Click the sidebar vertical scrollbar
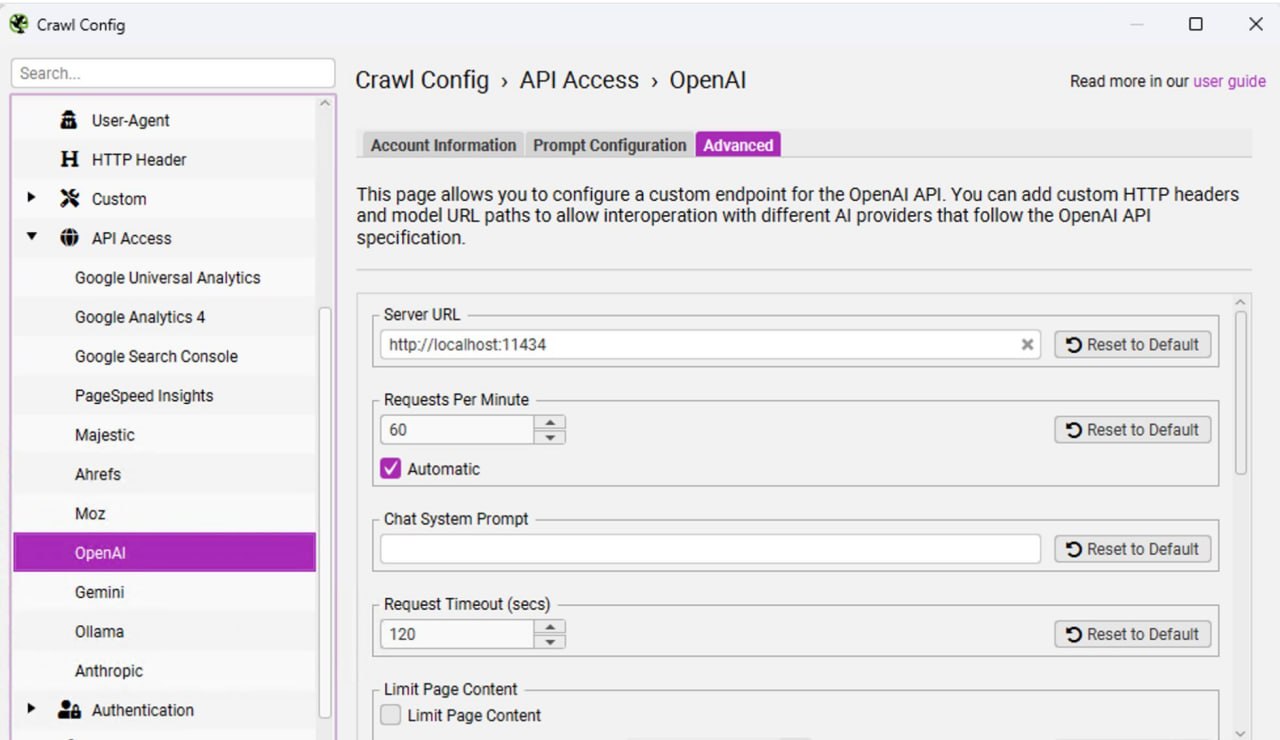 pyautogui.click(x=325, y=511)
